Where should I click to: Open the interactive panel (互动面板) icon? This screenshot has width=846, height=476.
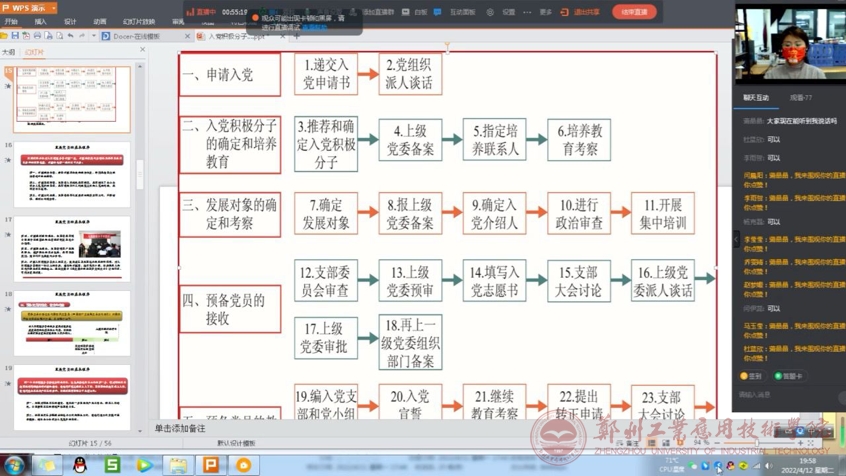point(438,12)
